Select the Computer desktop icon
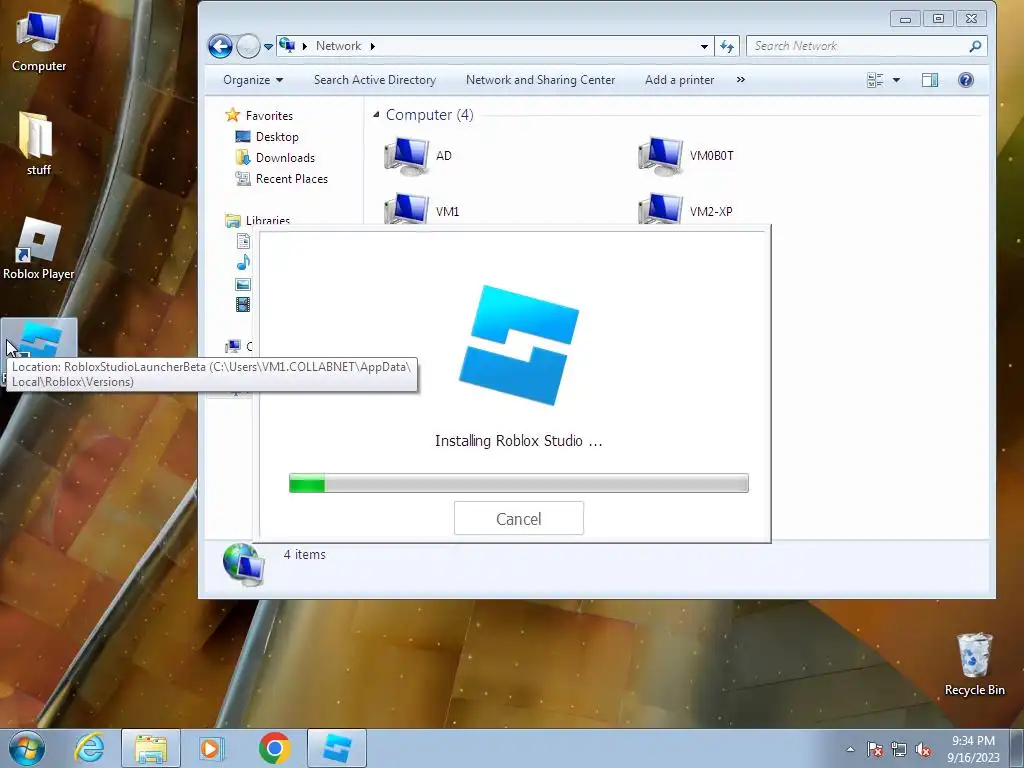This screenshot has width=1024, height=768. tap(39, 42)
